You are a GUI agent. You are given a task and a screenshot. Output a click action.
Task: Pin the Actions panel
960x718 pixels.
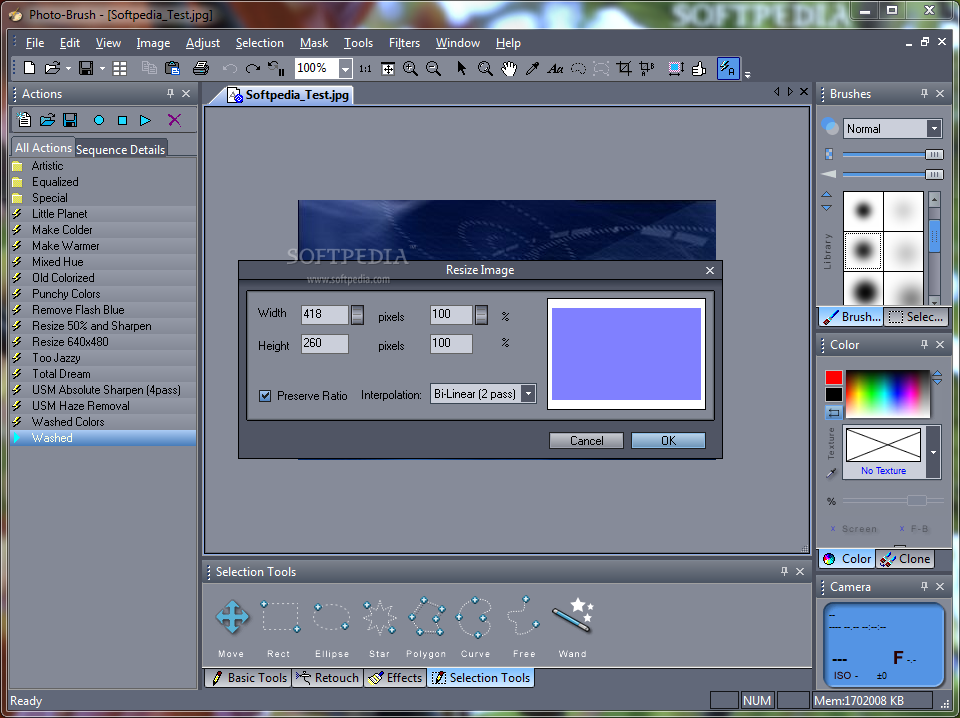tap(170, 94)
